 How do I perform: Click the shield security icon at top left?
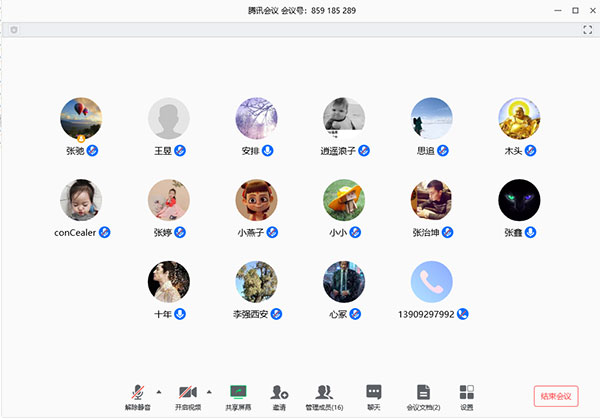click(x=12, y=30)
